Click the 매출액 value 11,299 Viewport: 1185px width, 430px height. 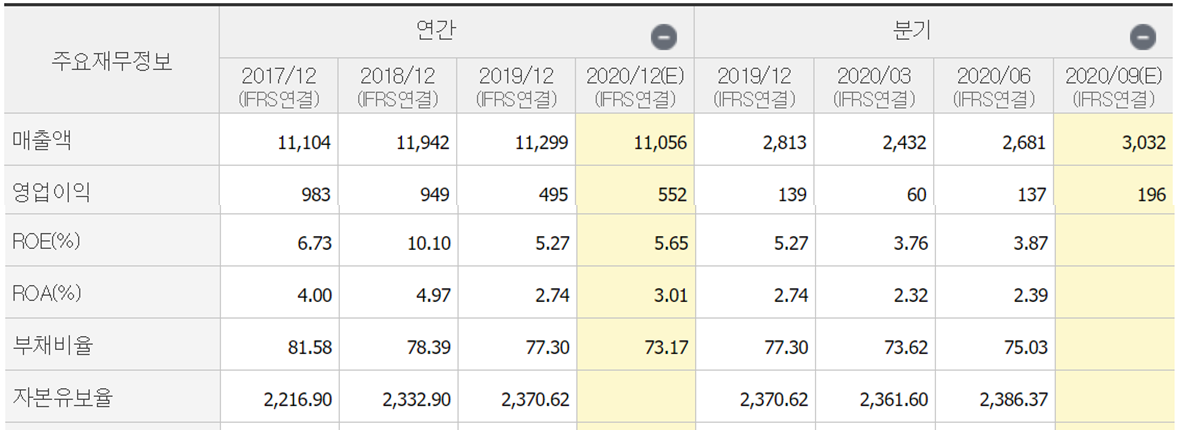pos(540,143)
